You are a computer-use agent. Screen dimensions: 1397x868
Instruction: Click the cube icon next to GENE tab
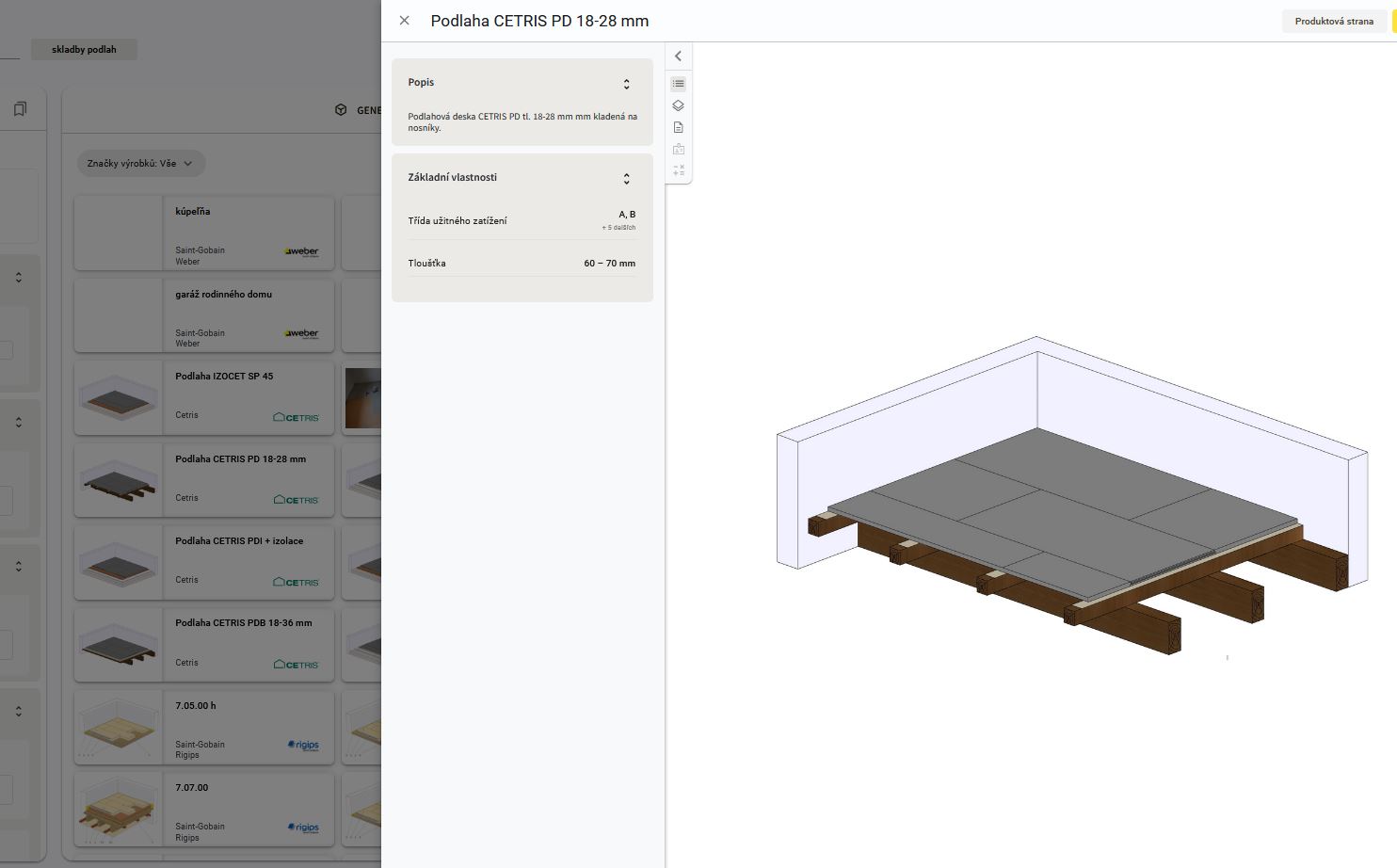click(341, 110)
